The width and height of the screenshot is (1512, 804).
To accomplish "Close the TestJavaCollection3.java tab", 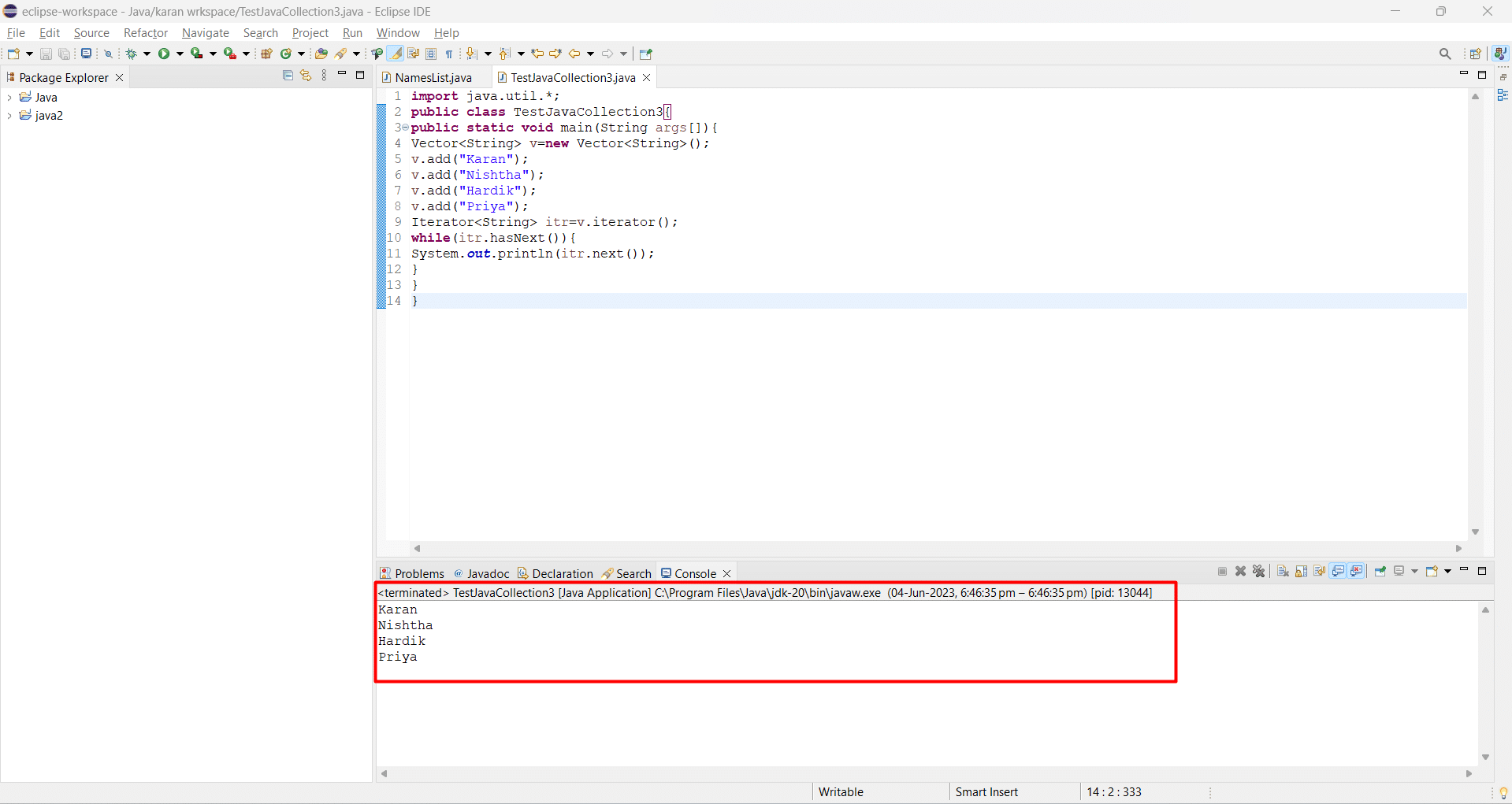I will (x=647, y=77).
